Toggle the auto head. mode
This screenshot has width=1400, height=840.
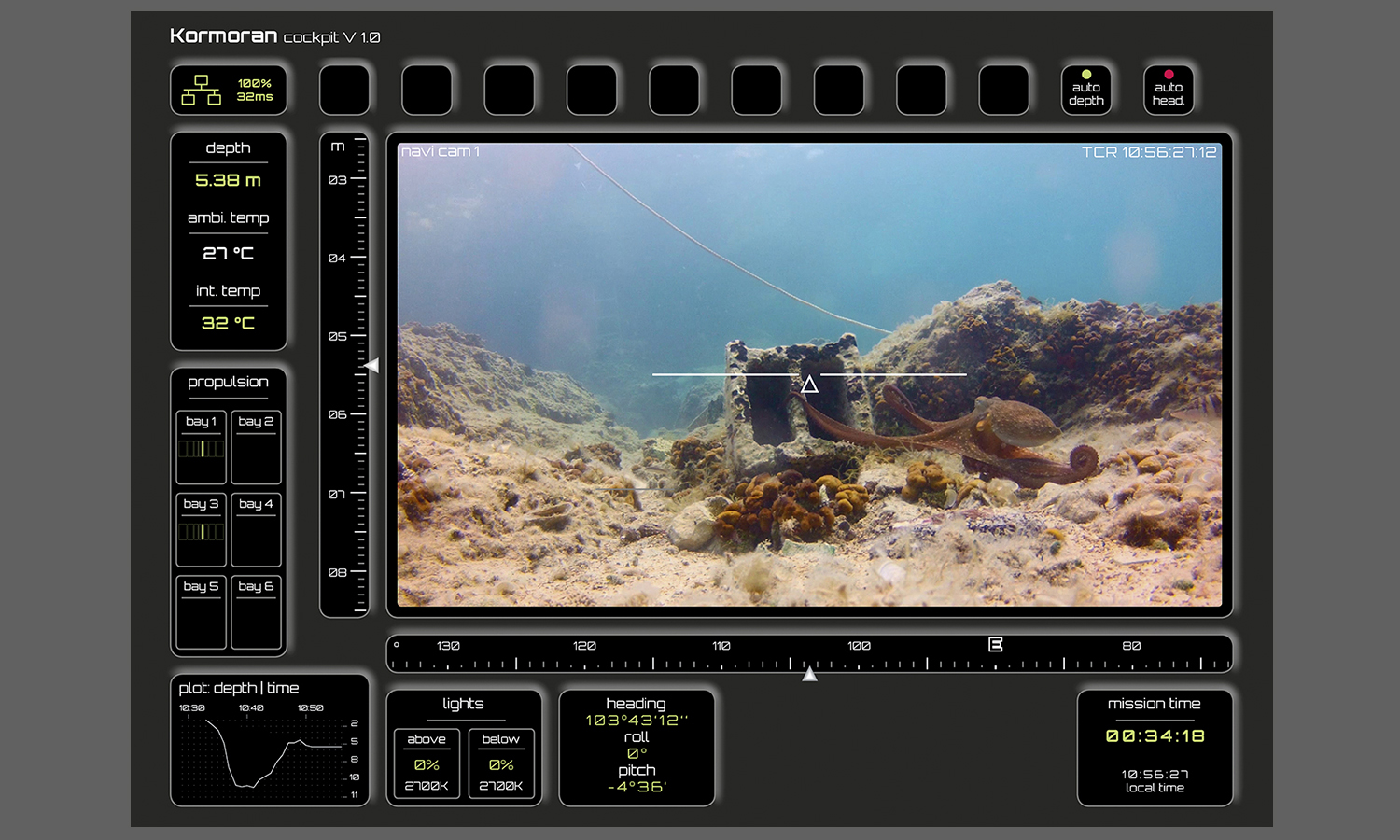[1168, 90]
